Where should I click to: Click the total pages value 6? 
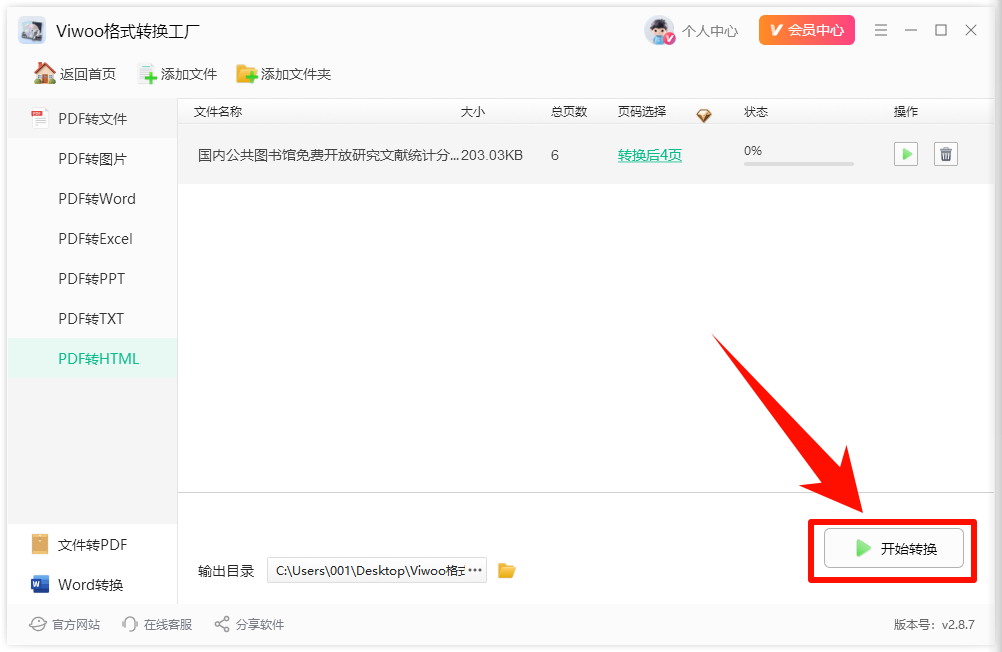[x=555, y=155]
